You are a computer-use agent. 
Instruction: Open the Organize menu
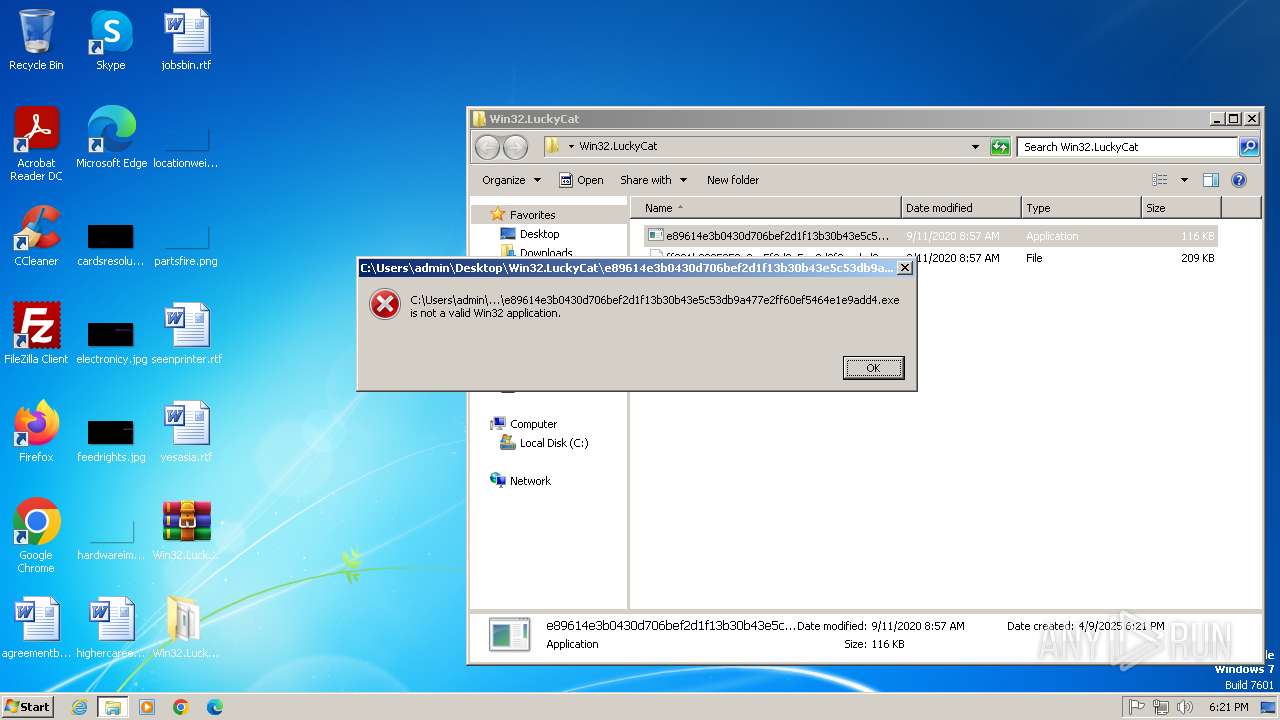(511, 180)
